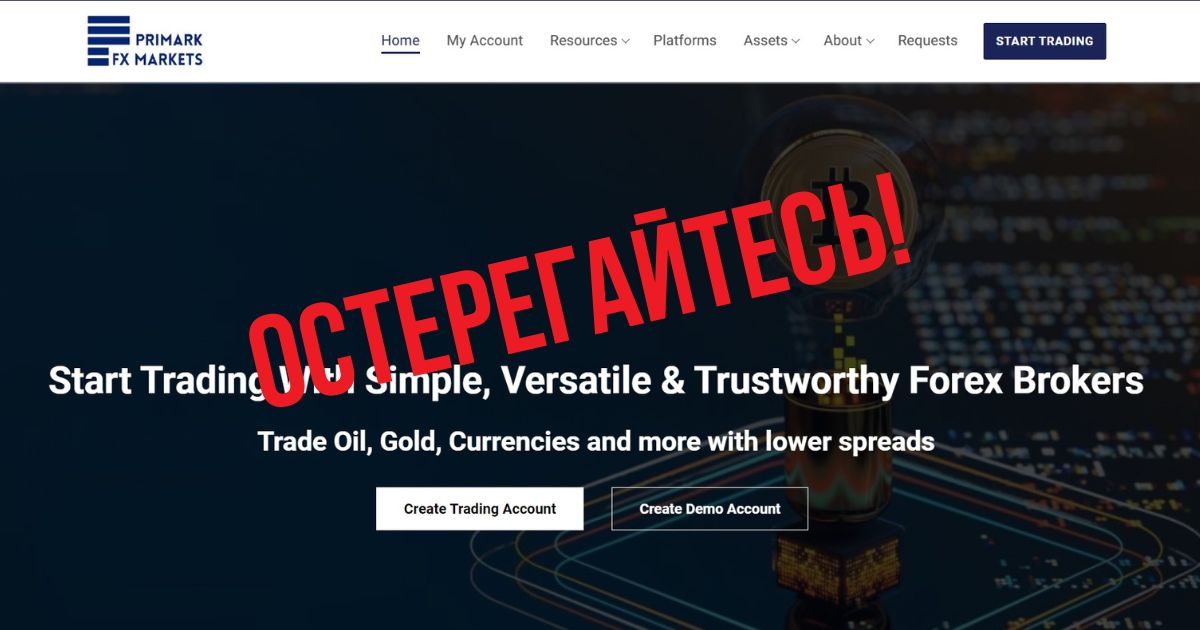The height and width of the screenshot is (630, 1200).
Task: Click the START TRADING button
Action: (x=1044, y=41)
